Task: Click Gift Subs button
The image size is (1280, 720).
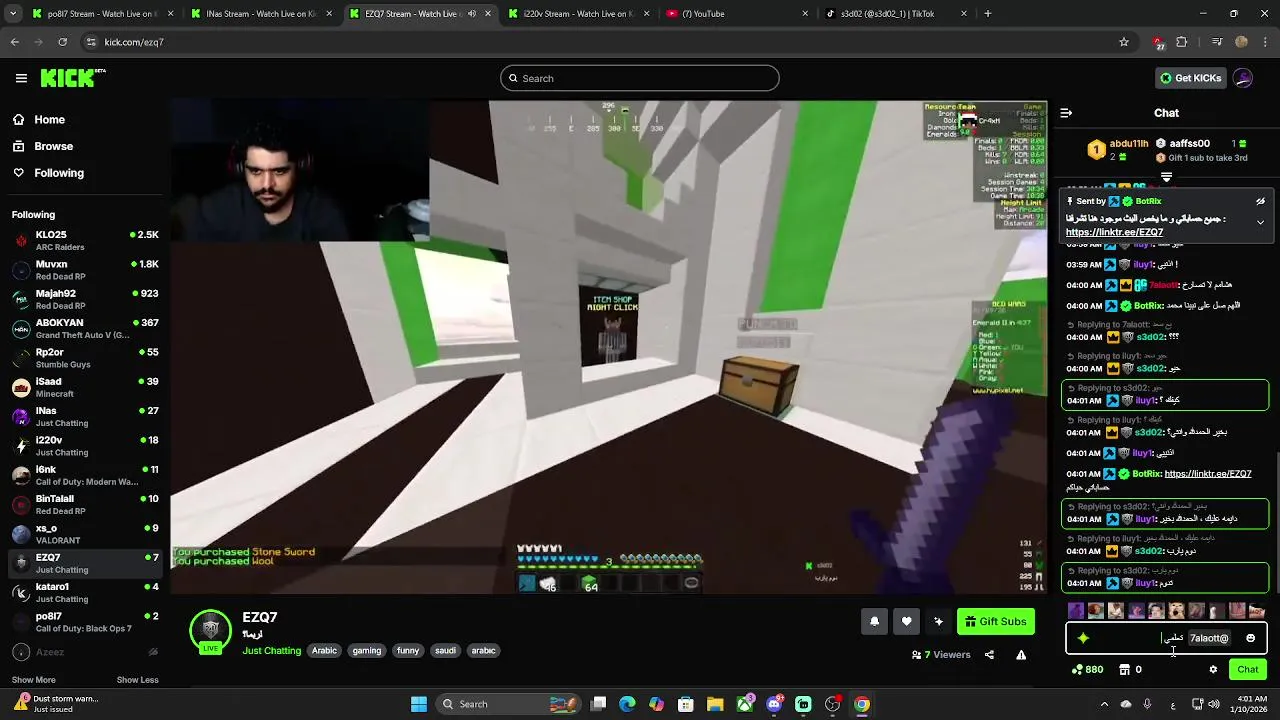Action: [x=996, y=622]
